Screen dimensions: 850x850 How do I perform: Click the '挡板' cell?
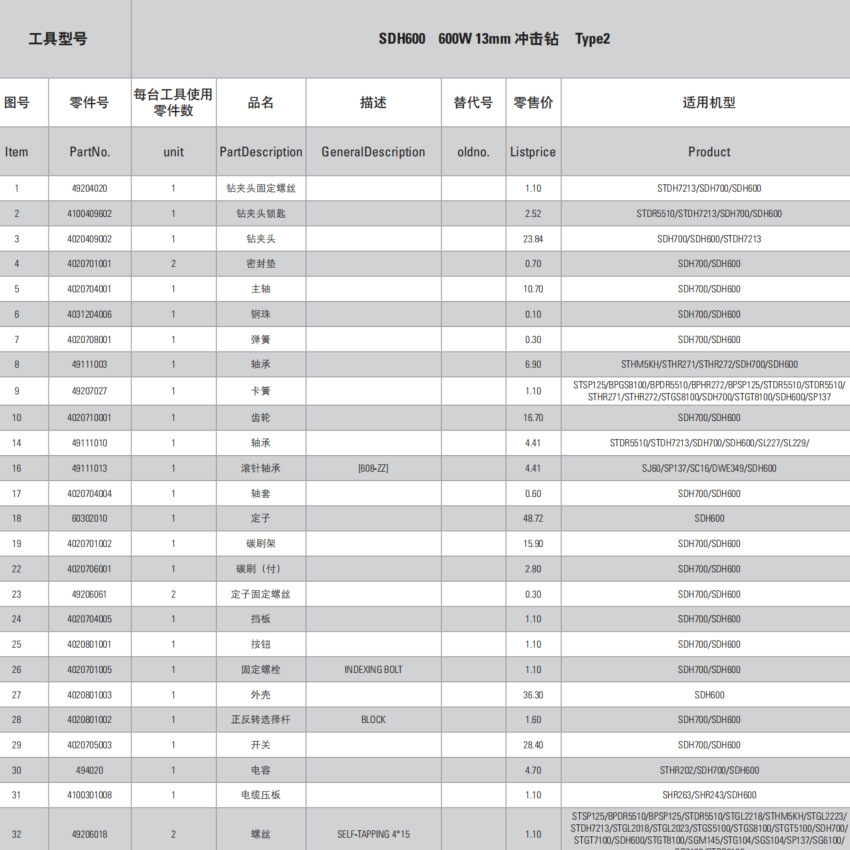pos(261,619)
